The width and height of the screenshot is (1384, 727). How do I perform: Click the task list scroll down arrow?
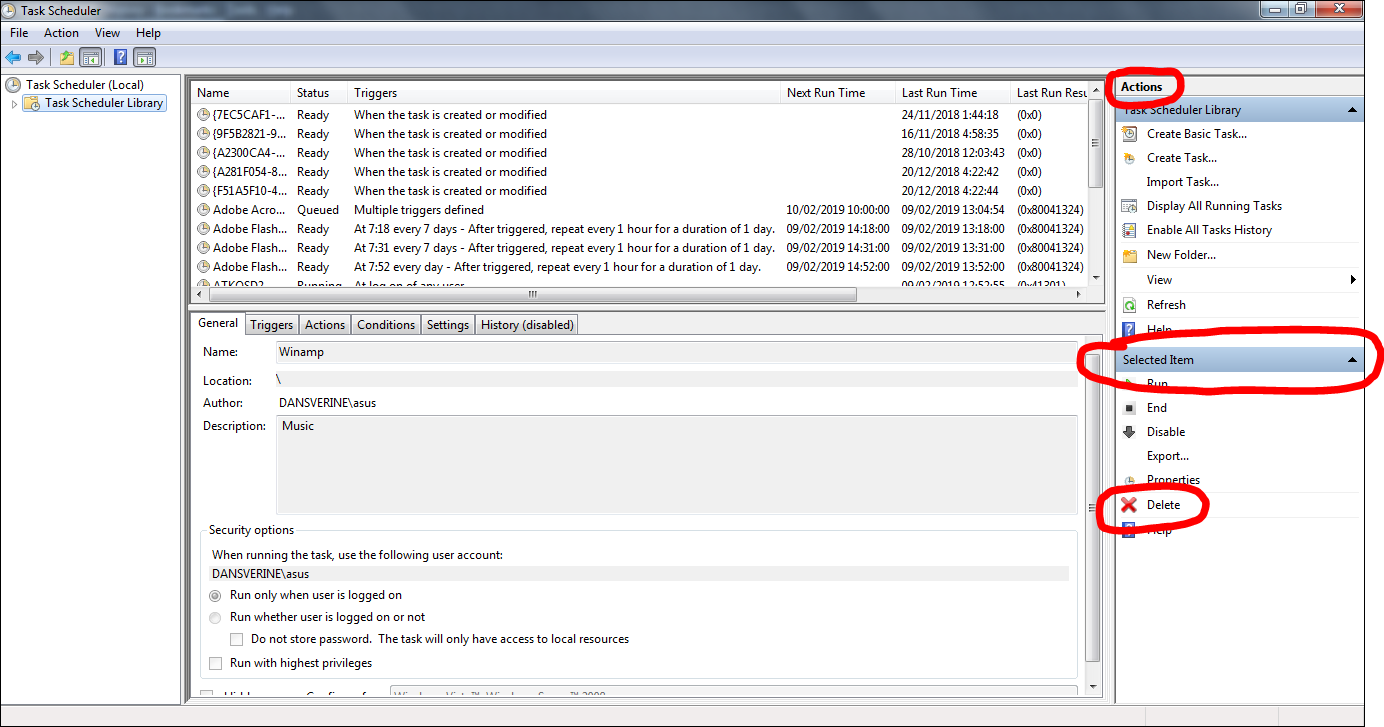(1096, 277)
